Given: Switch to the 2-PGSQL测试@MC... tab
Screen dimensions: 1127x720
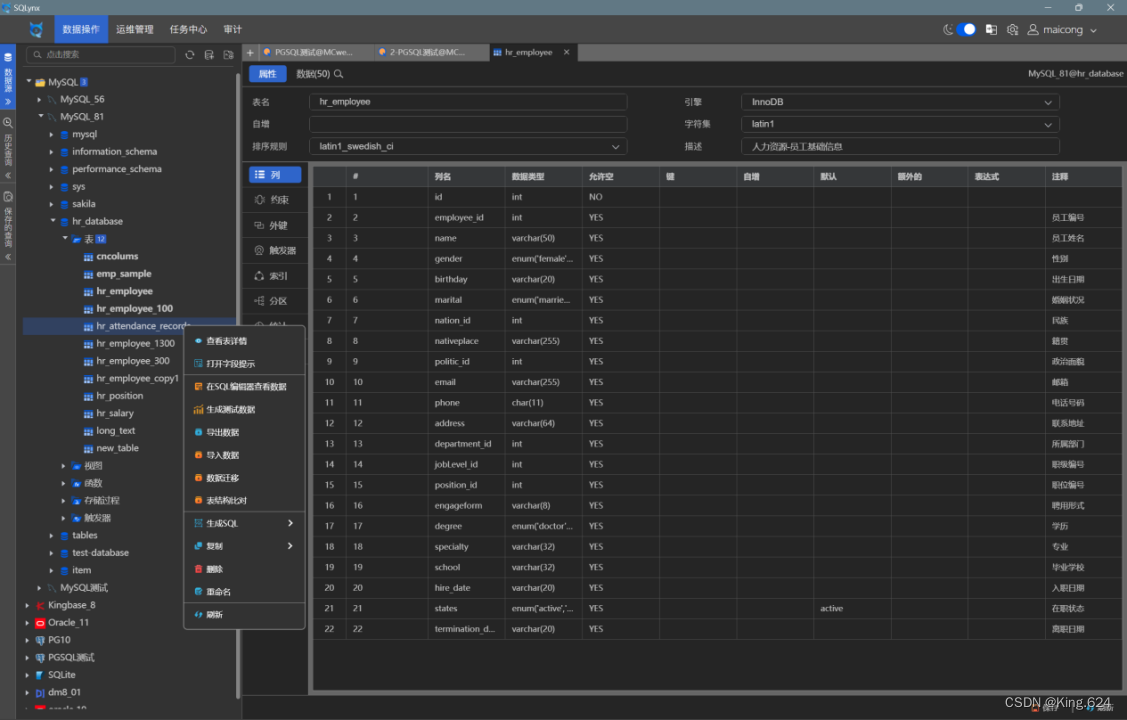Looking at the screenshot, I should tap(429, 52).
